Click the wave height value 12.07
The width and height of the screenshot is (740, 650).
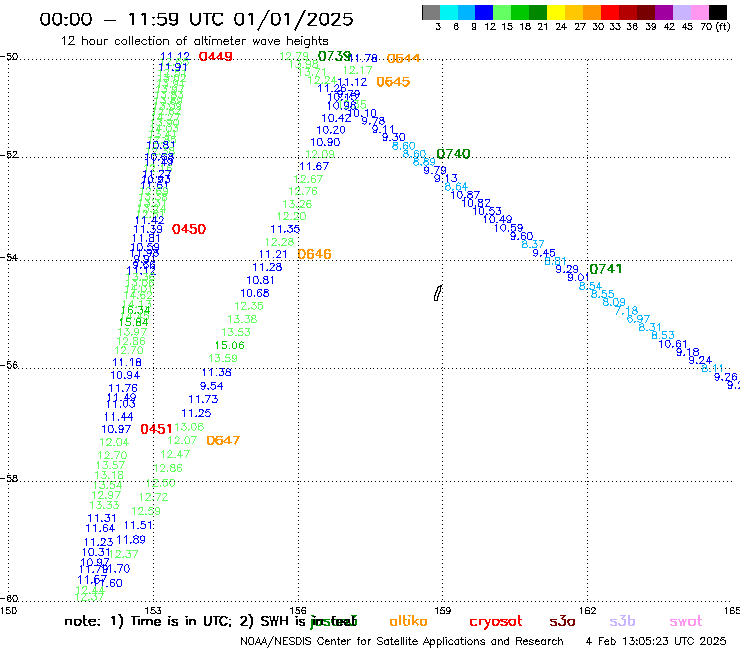(x=182, y=440)
